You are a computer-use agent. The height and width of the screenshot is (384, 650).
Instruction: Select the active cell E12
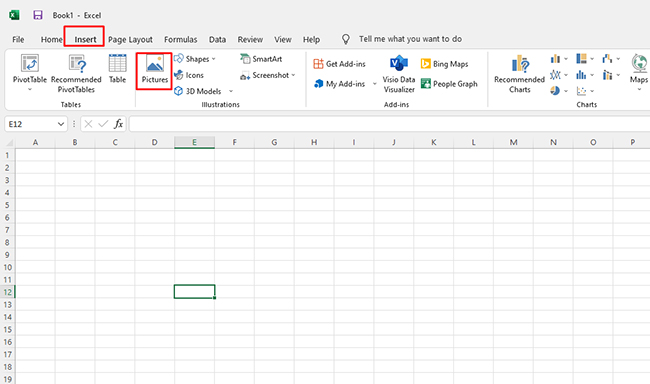[194, 292]
